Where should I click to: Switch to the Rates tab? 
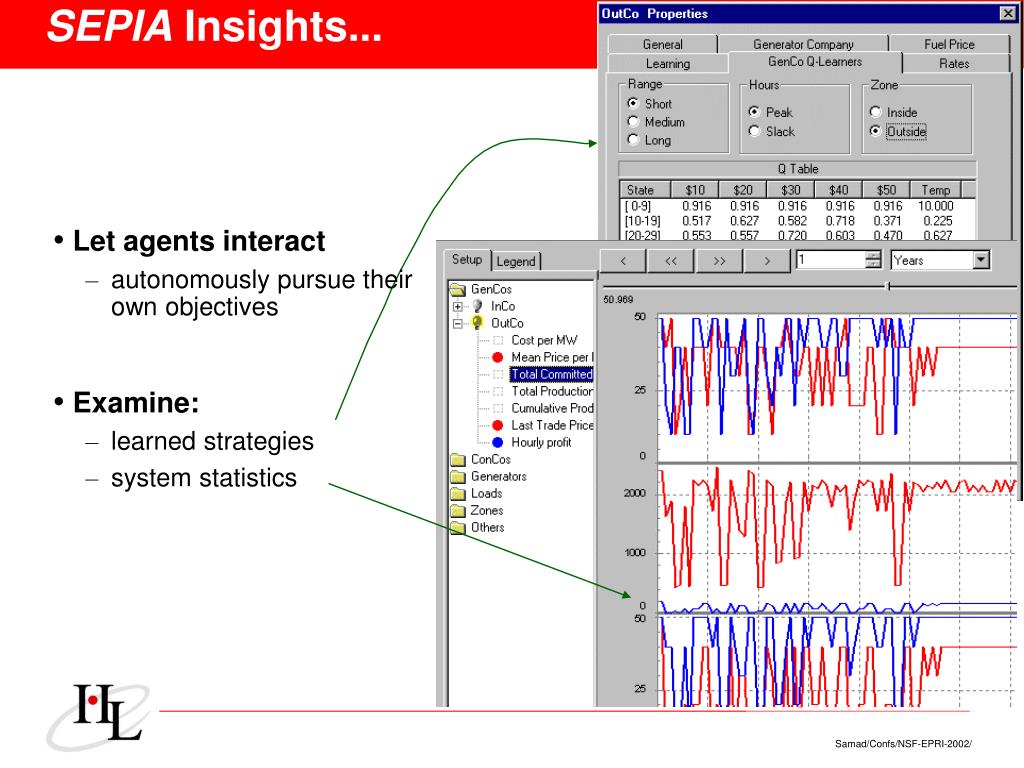coord(954,63)
